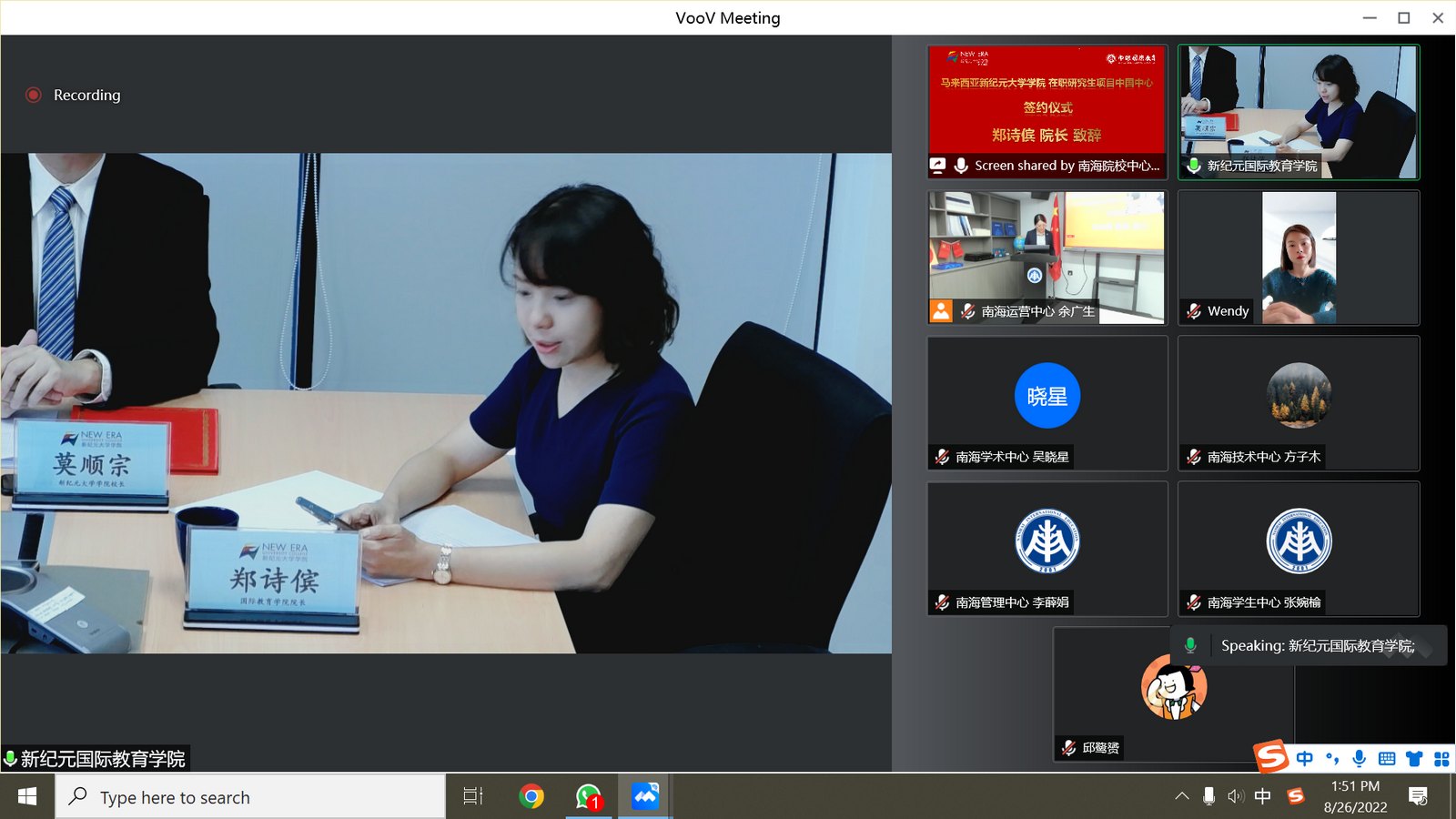This screenshot has width=1456, height=819.
Task: Open the Windows Start menu
Action: coord(27,797)
